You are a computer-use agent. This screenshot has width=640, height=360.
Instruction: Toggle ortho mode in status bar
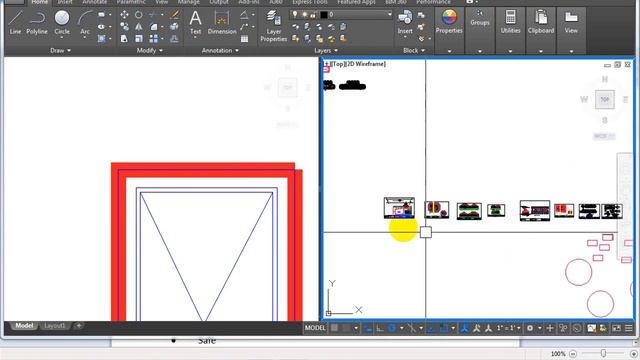pos(380,328)
